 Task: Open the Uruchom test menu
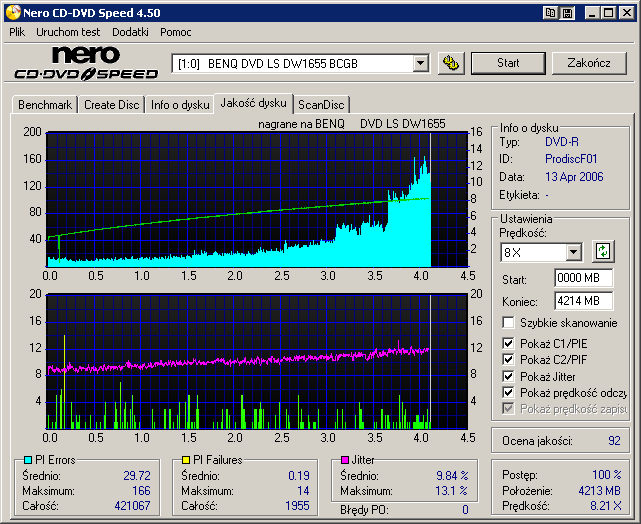click(x=68, y=32)
